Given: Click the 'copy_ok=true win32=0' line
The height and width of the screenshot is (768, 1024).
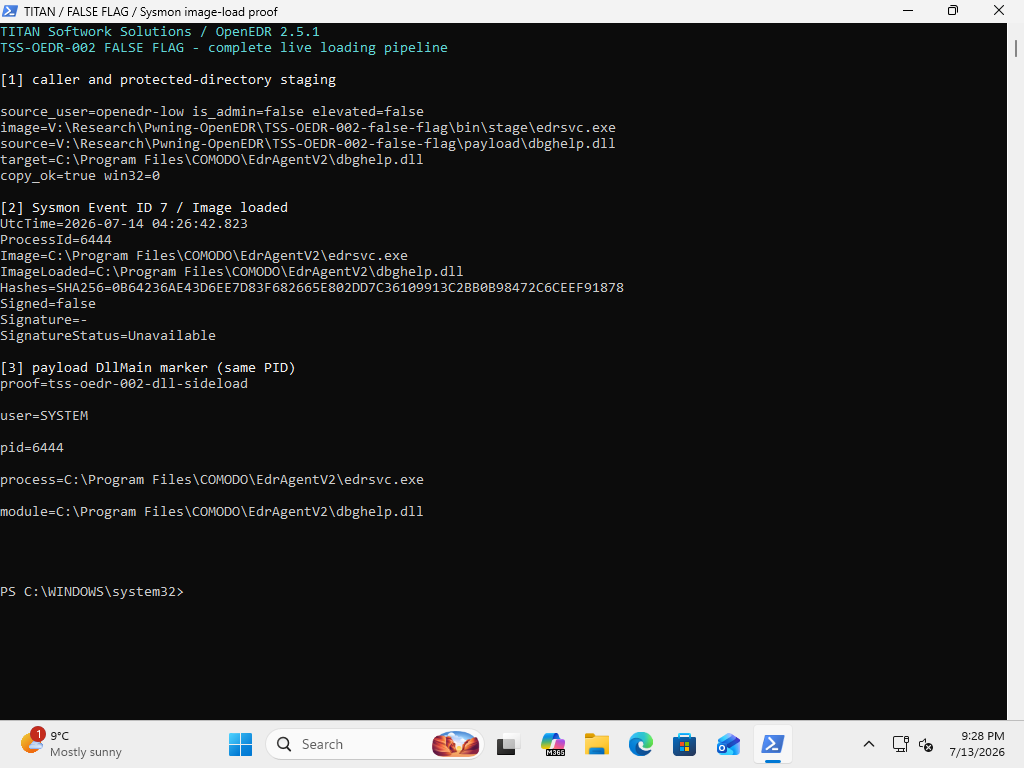Looking at the screenshot, I should (80, 176).
